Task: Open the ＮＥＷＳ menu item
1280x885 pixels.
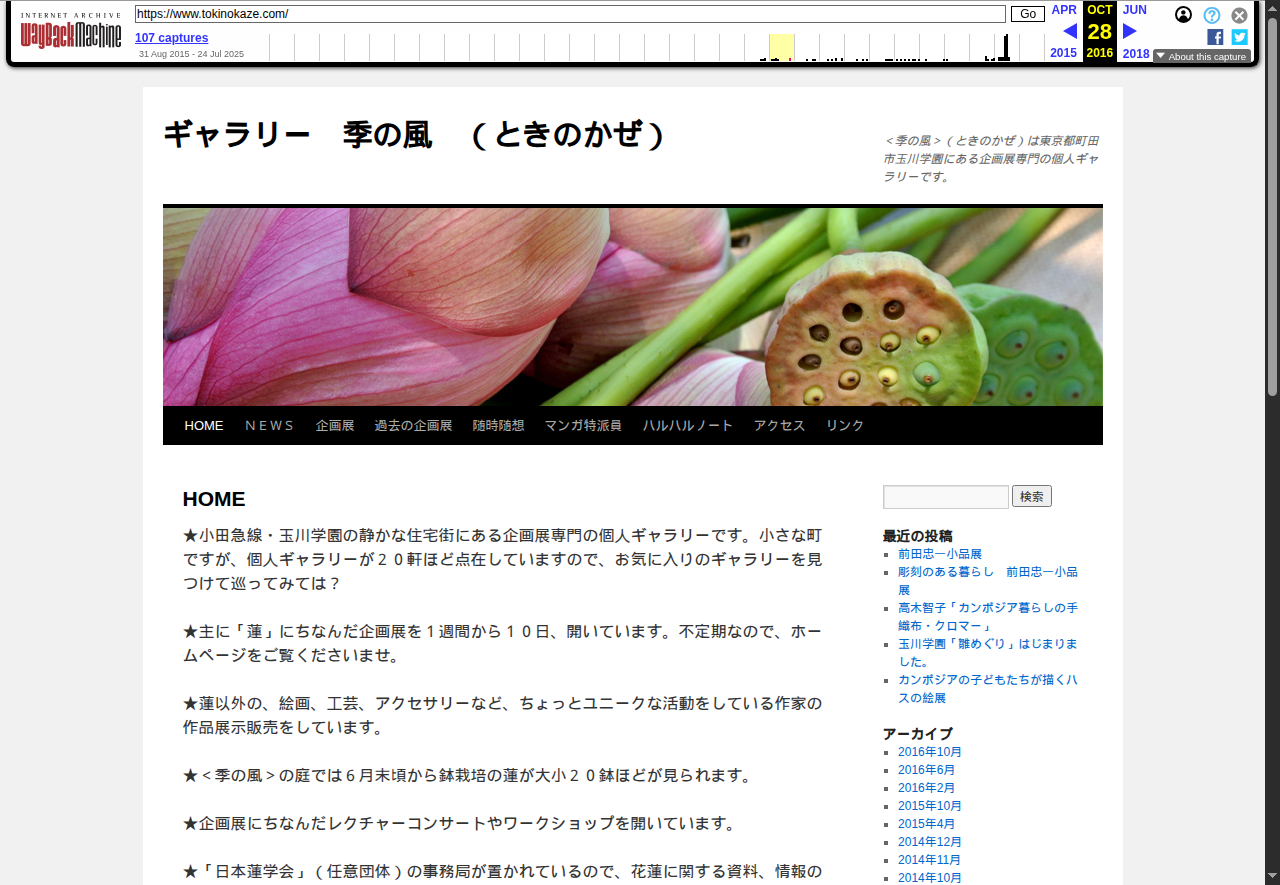Action: coord(269,425)
